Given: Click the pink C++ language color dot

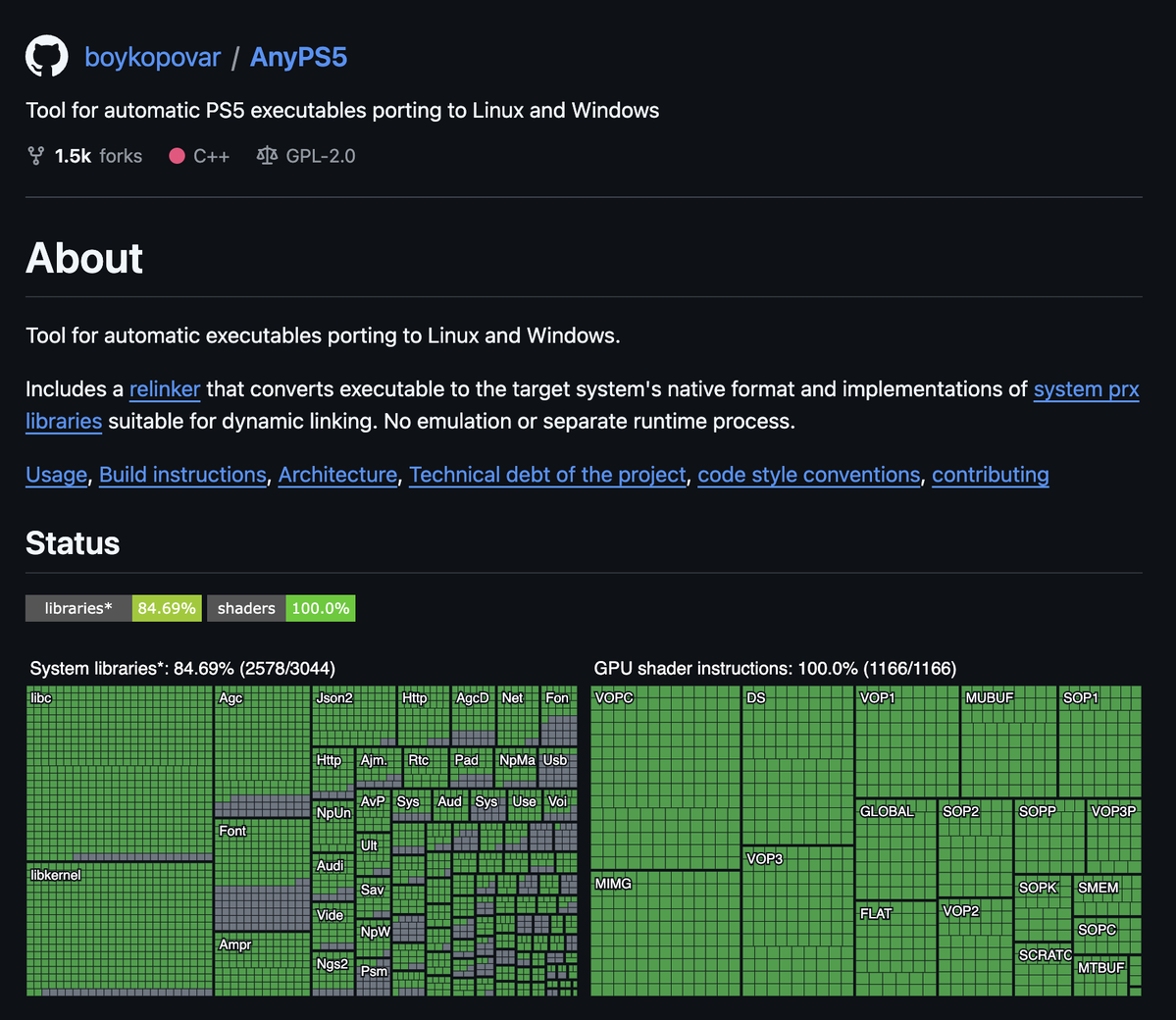Looking at the screenshot, I should click(177, 156).
